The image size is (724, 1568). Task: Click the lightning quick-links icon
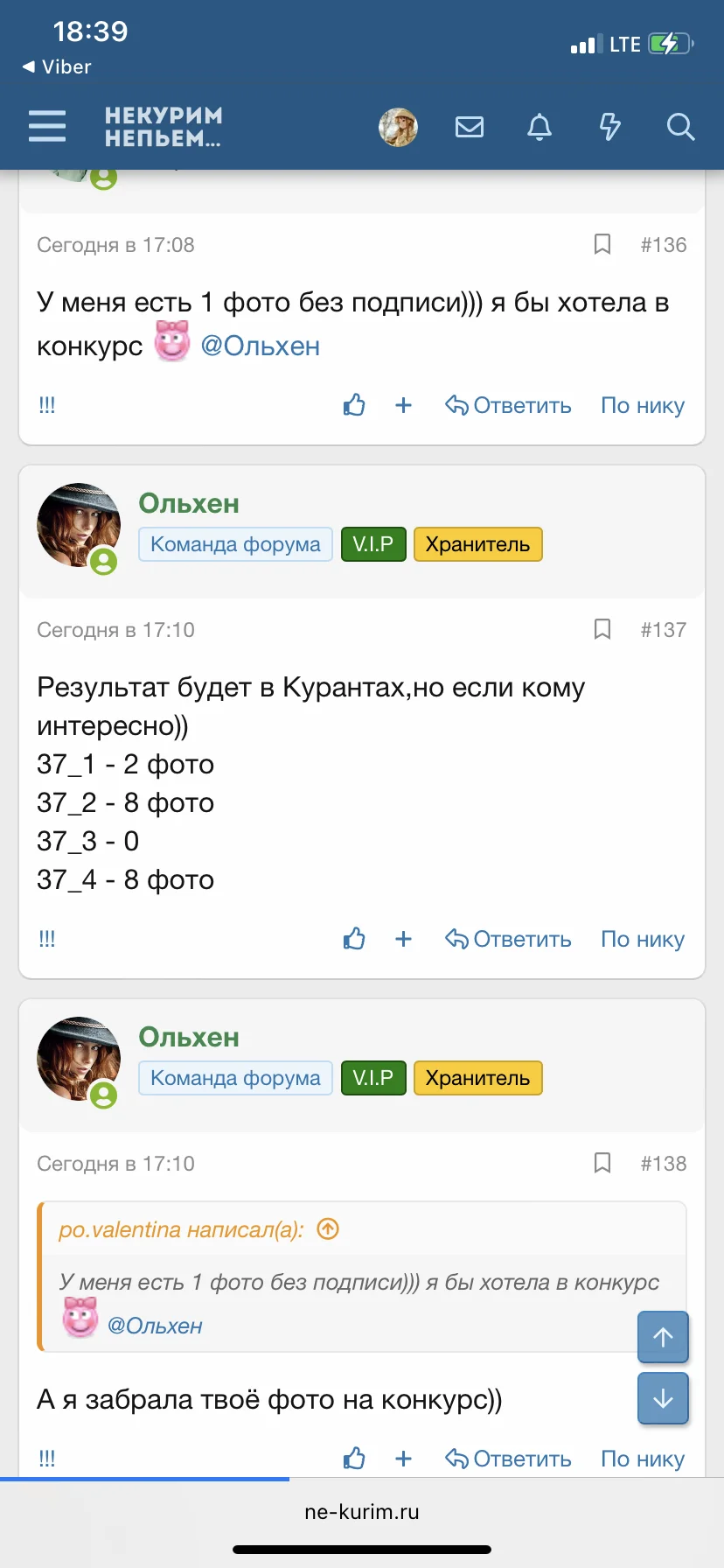pyautogui.click(x=609, y=126)
